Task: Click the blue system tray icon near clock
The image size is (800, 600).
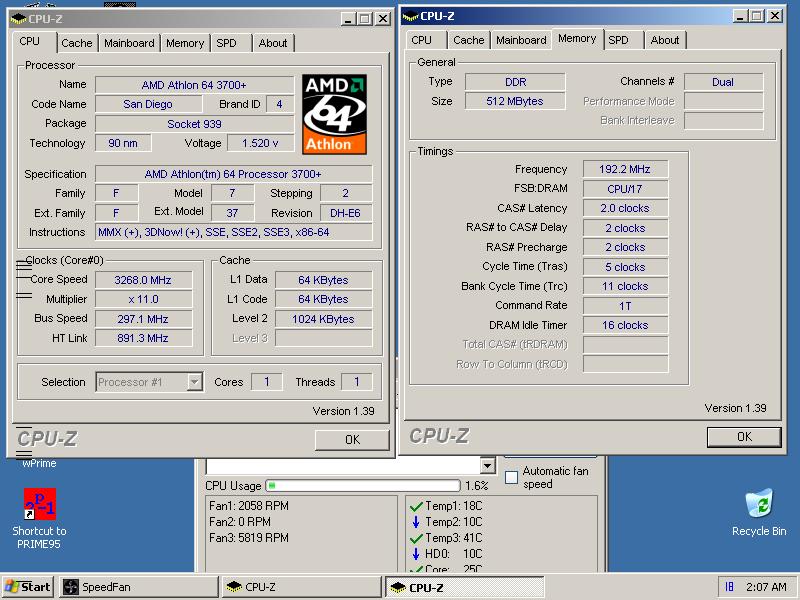Action: tap(729, 587)
